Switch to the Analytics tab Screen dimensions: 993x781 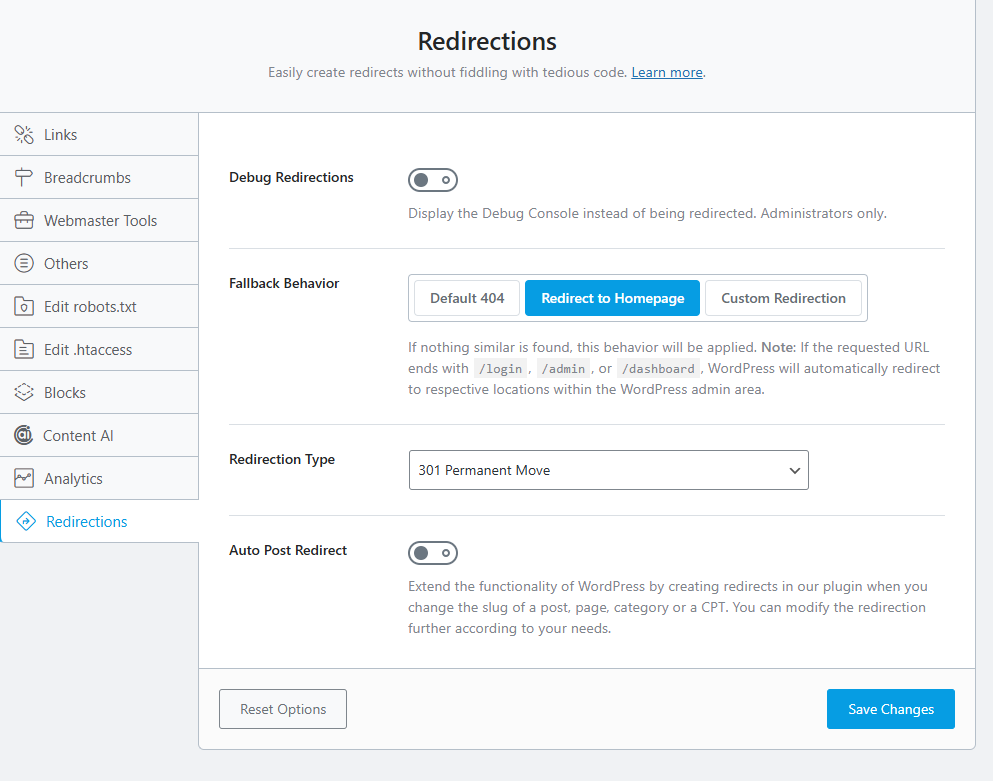point(73,479)
